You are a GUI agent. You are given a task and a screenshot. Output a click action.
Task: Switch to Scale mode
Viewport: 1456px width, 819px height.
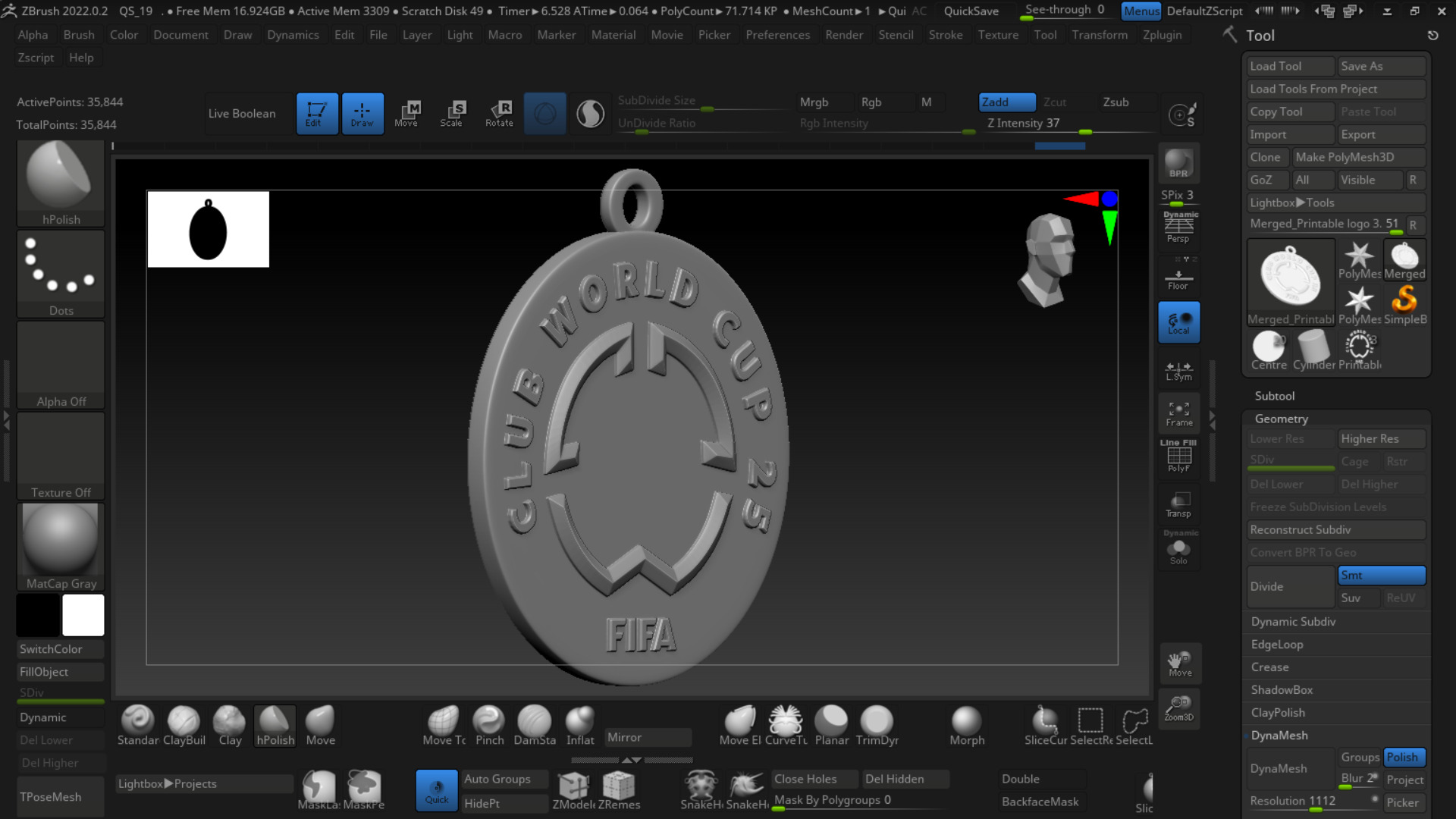[x=453, y=113]
